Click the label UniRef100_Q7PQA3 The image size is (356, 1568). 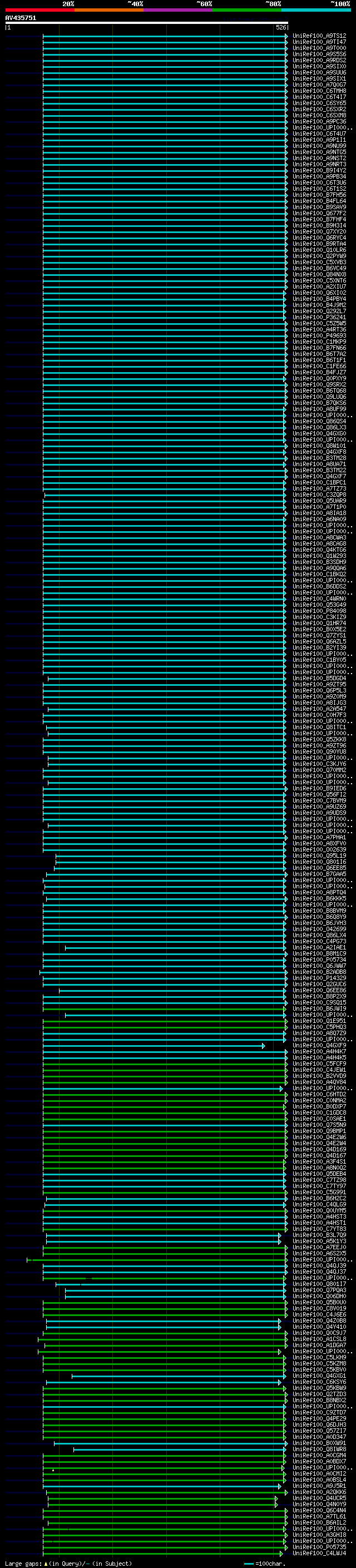click(319, 1290)
